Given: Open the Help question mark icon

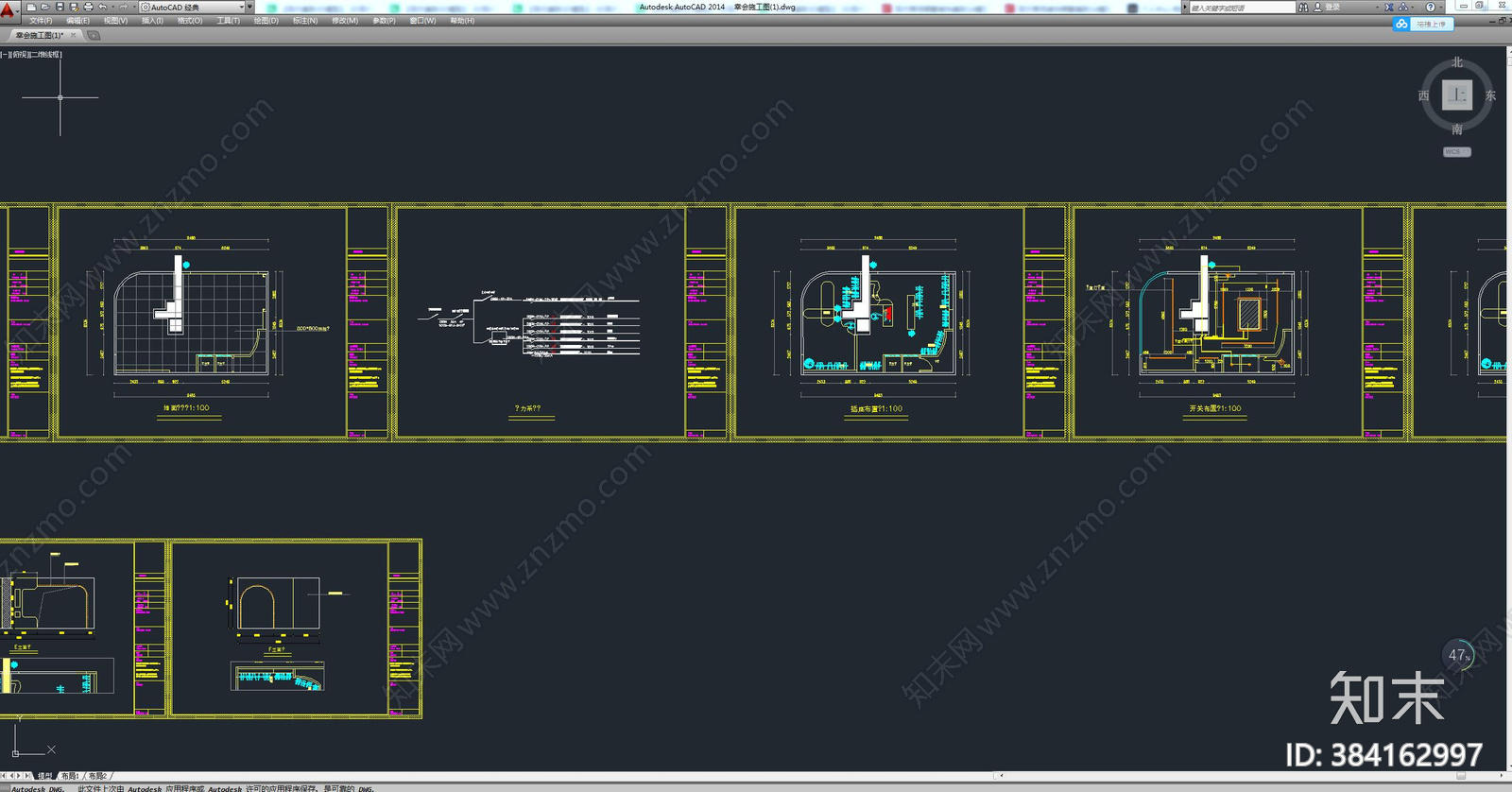Looking at the screenshot, I should 1430,7.
